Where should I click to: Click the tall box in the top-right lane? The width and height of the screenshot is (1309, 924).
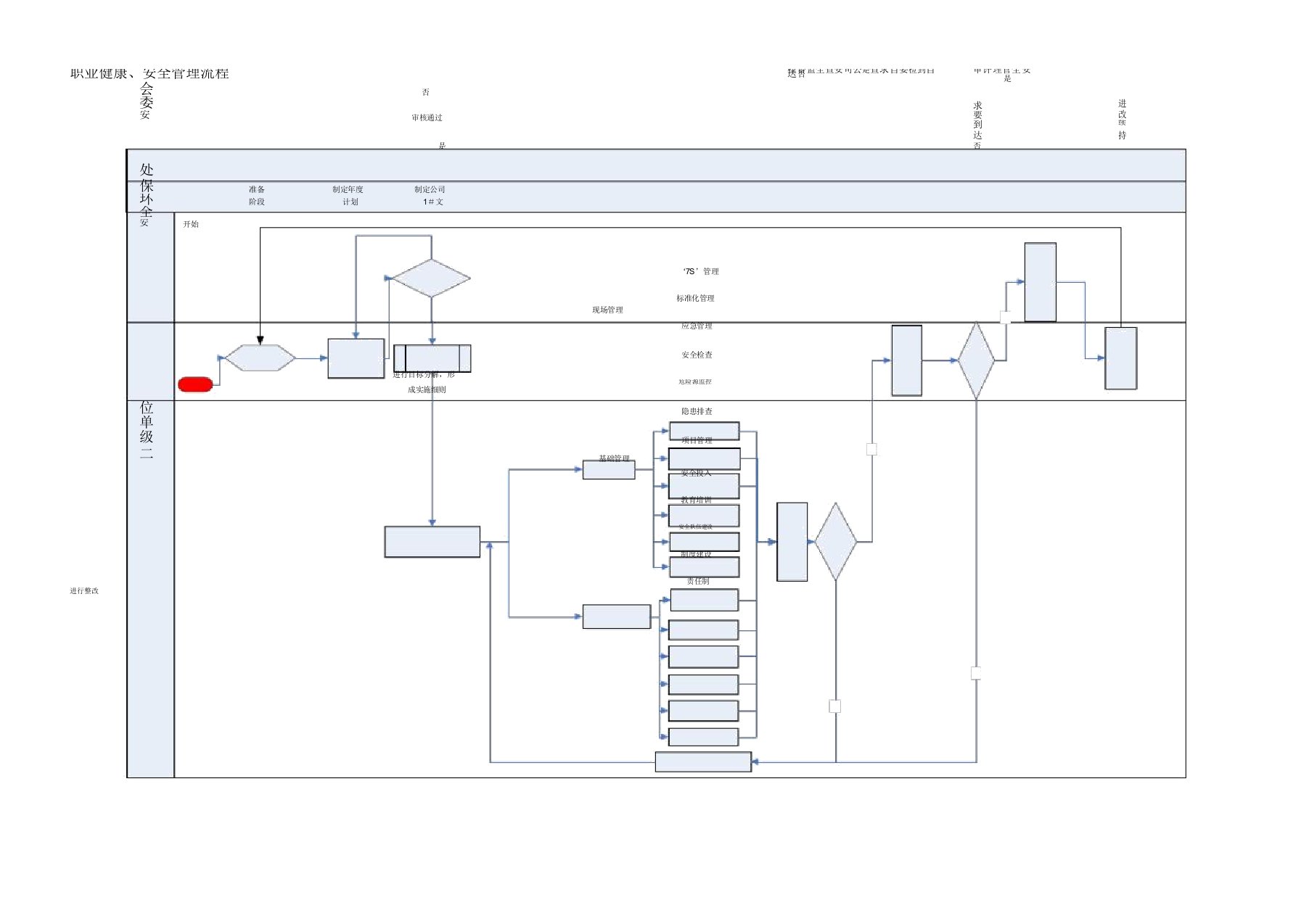tap(1041, 282)
